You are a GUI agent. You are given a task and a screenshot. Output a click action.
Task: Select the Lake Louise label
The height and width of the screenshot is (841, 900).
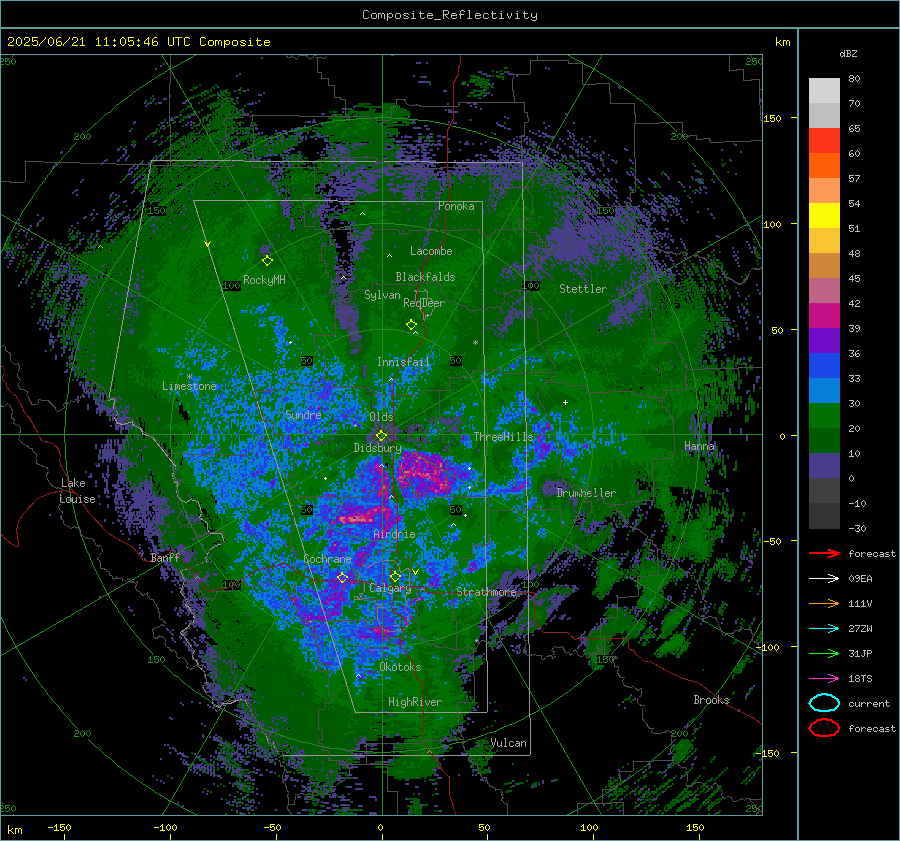(77, 491)
